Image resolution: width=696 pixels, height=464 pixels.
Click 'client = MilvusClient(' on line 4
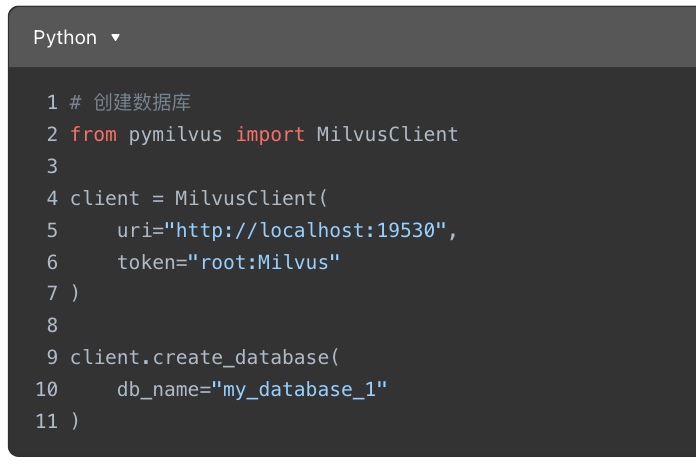pos(199,198)
